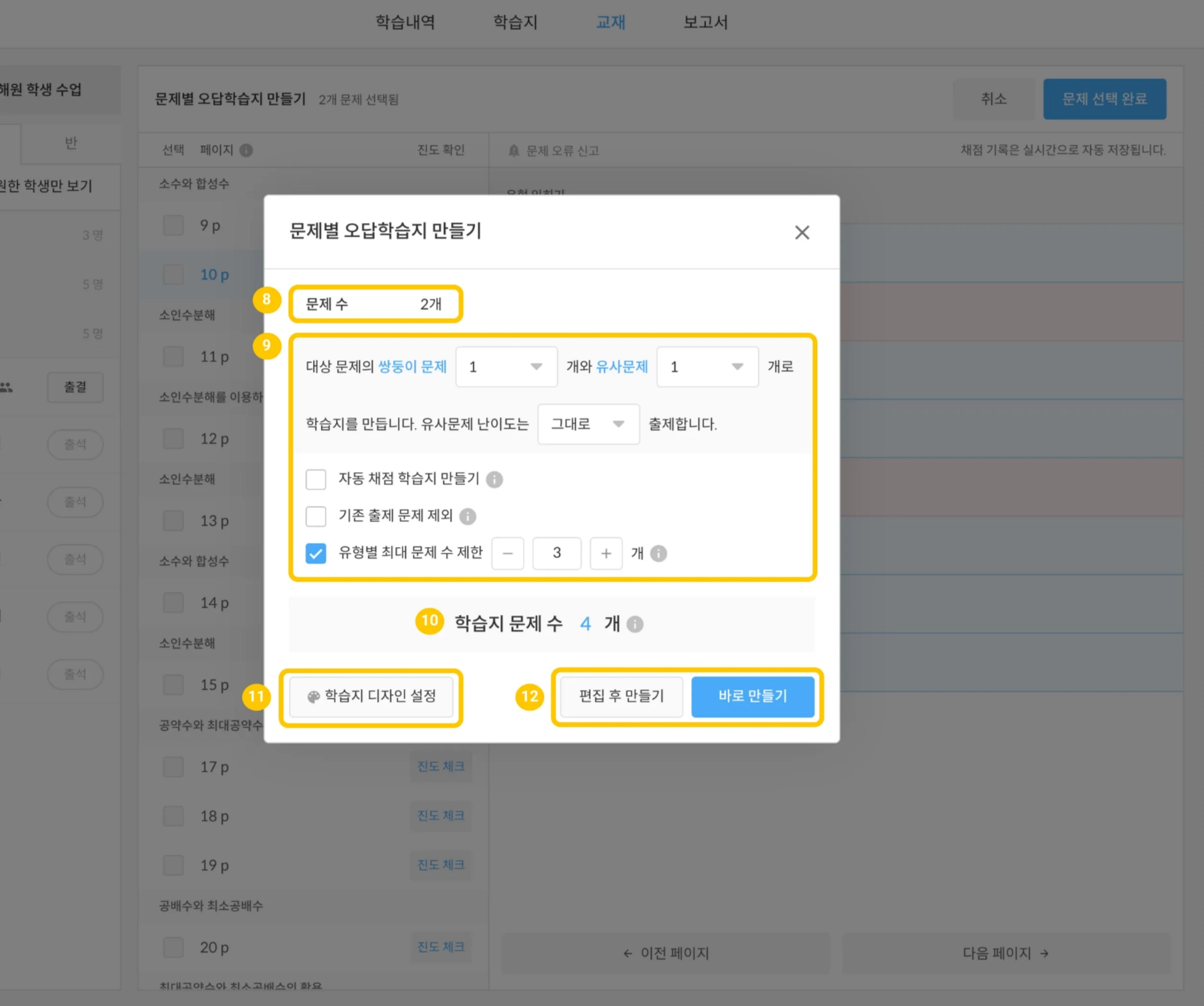Viewport: 1204px width, 1006px height.
Task: Close the 문제별 오답학습지 만들기 dialog
Action: coord(802,233)
